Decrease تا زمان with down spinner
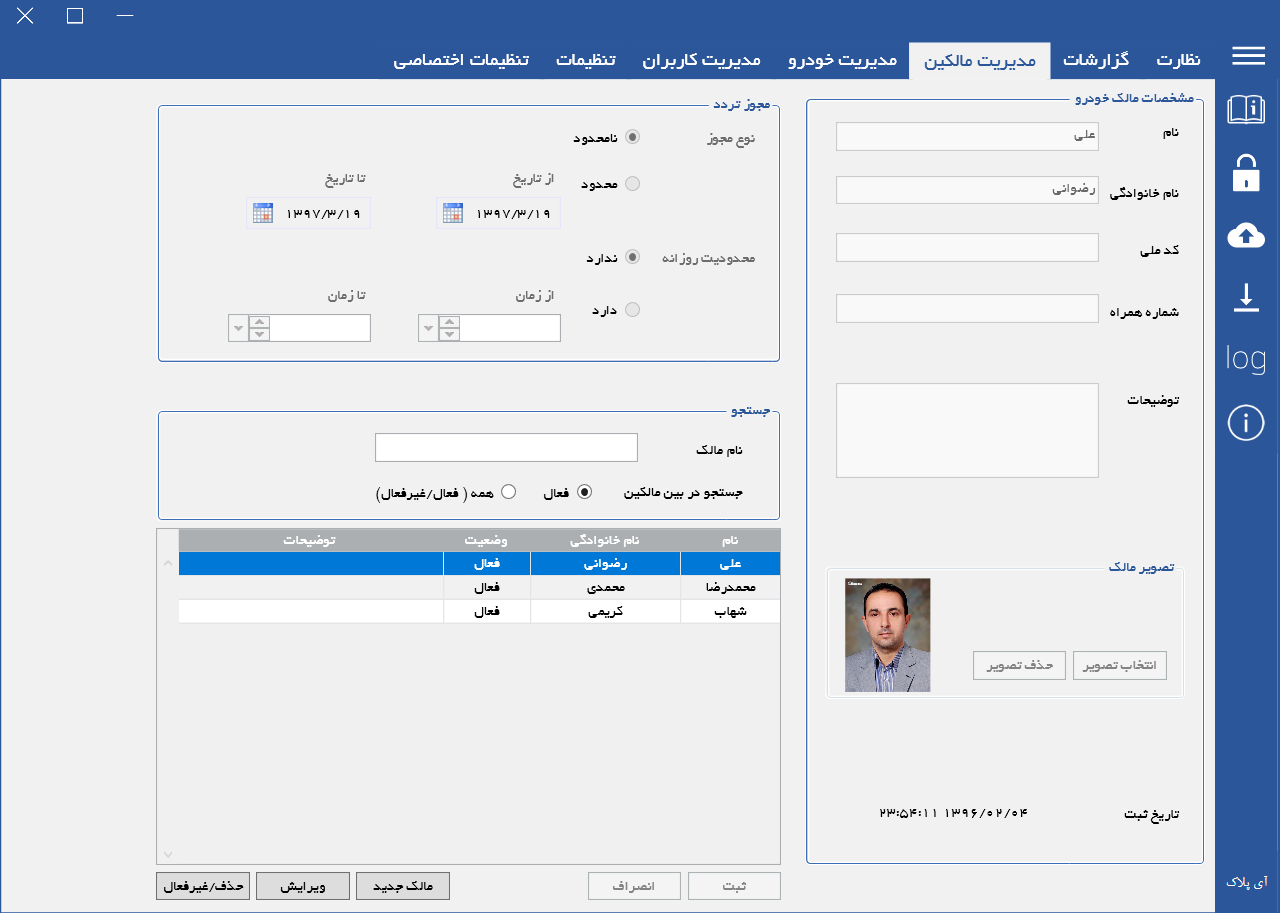This screenshot has height=913, width=1280. click(x=260, y=334)
